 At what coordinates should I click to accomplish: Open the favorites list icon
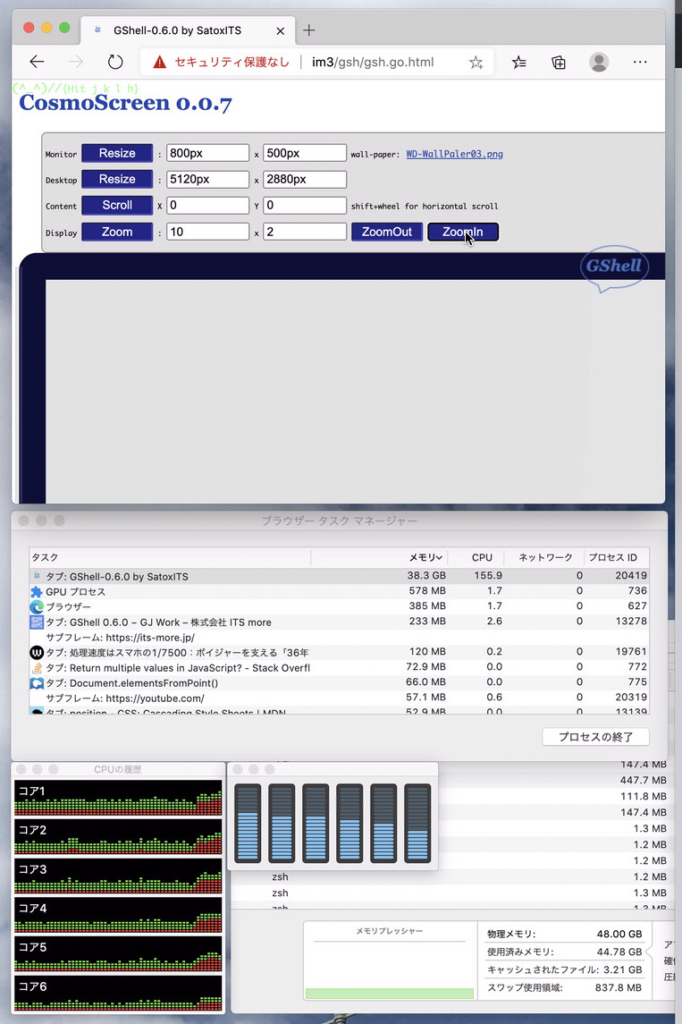pyautogui.click(x=519, y=62)
